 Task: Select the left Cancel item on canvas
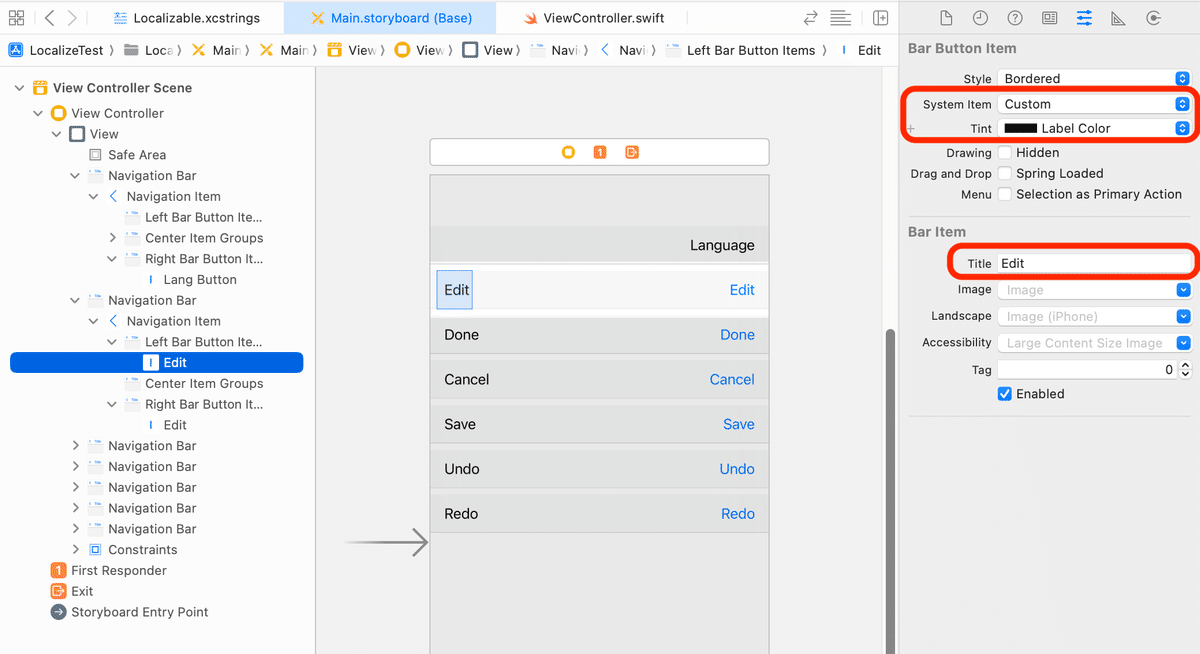pyautogui.click(x=467, y=379)
